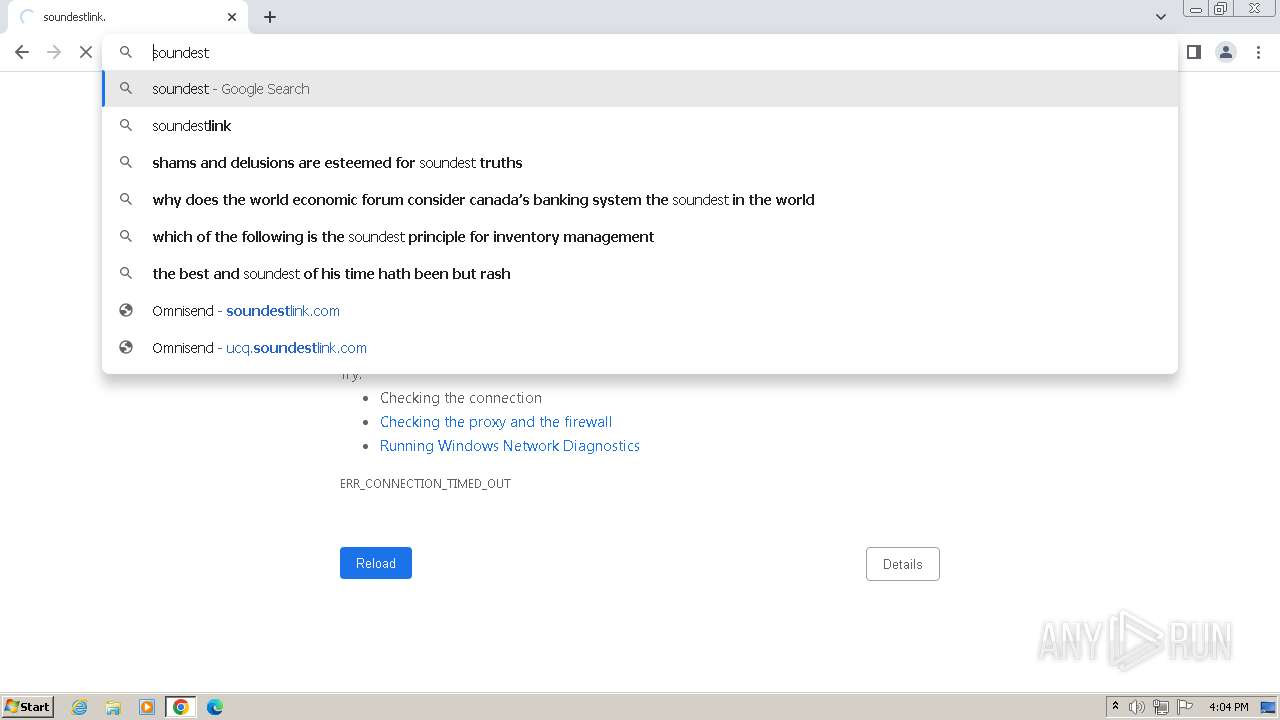Open File Explorer from the taskbar

point(113,707)
